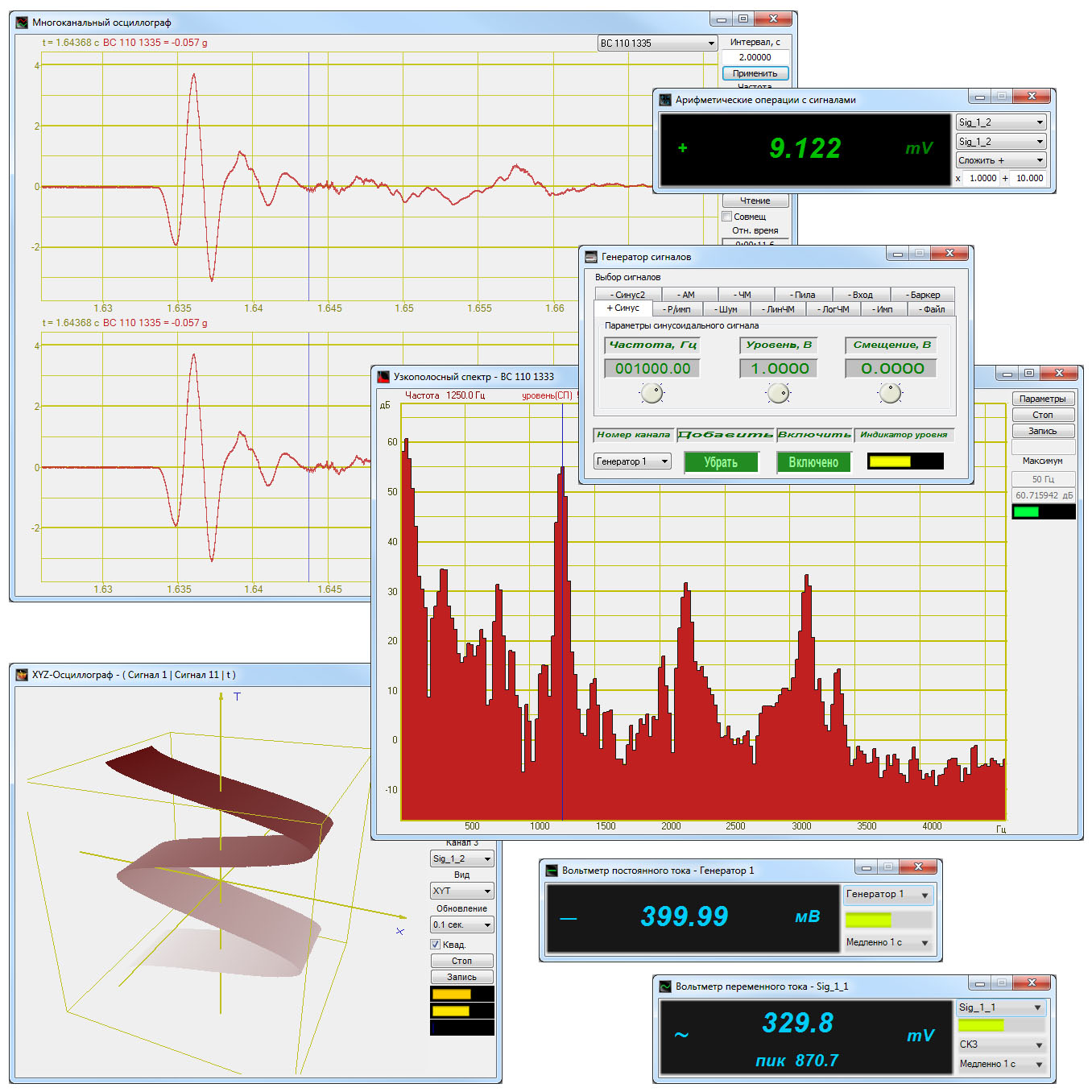This screenshot has width=1092, height=1092.
Task: Toggle the Включено generator button
Action: point(813,462)
